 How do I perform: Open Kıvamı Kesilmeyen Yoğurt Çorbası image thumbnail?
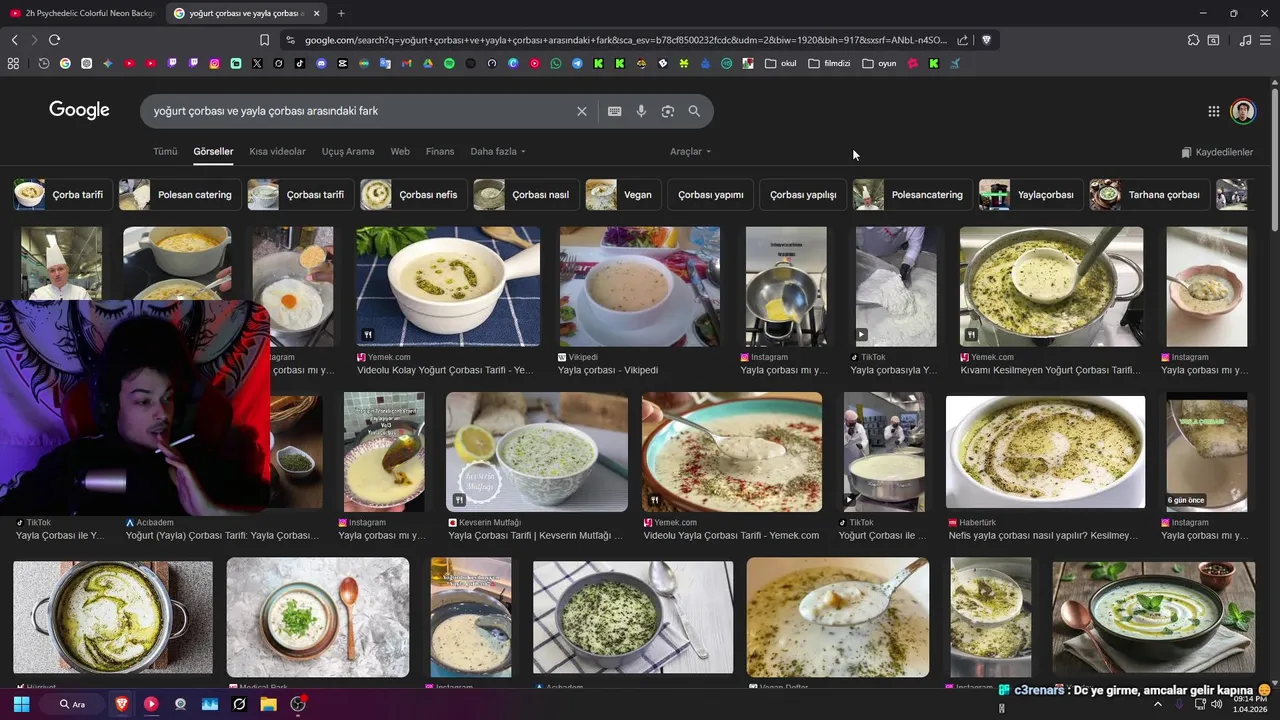(1051, 286)
